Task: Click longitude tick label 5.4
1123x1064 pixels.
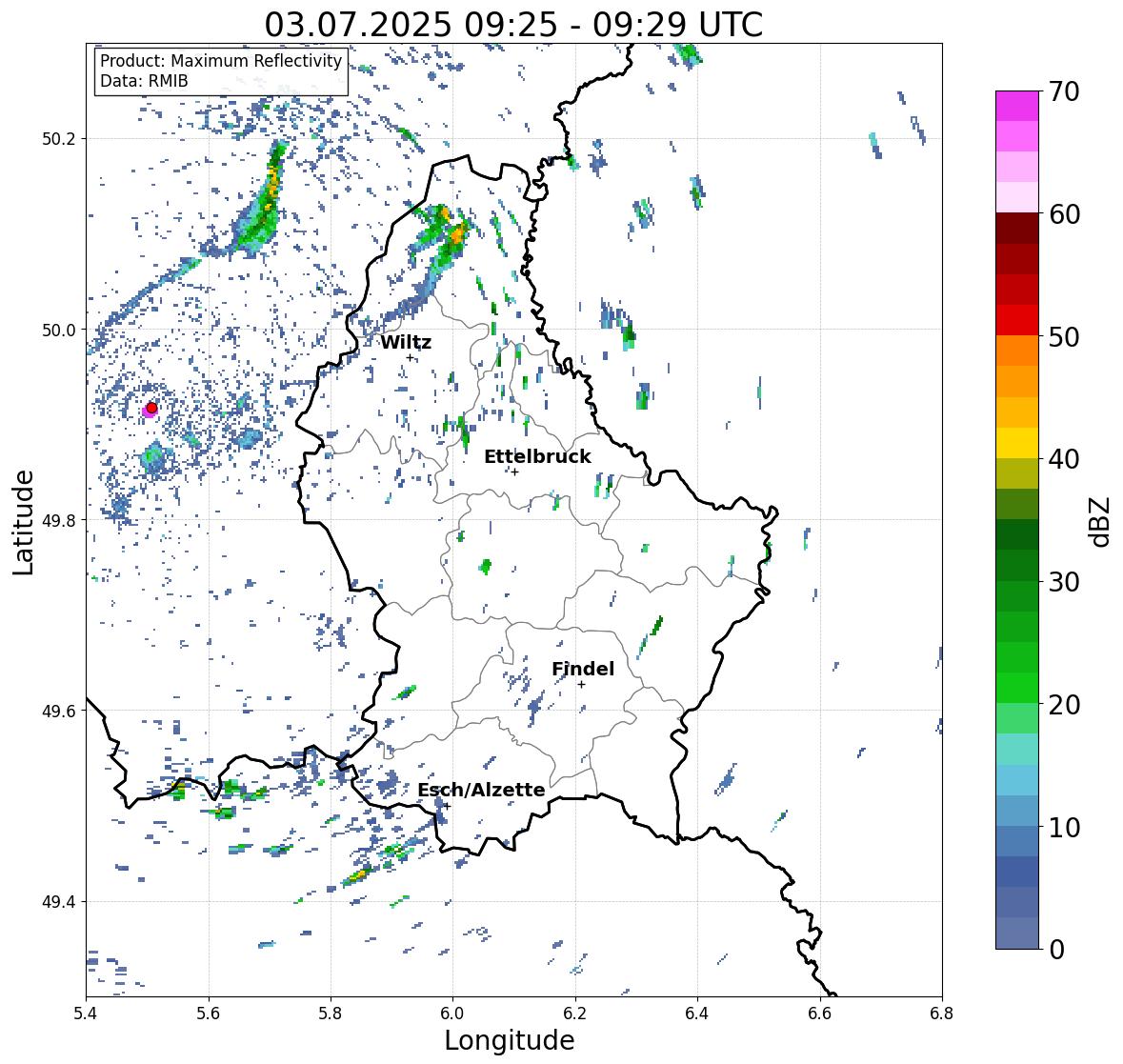Action: (86, 1014)
